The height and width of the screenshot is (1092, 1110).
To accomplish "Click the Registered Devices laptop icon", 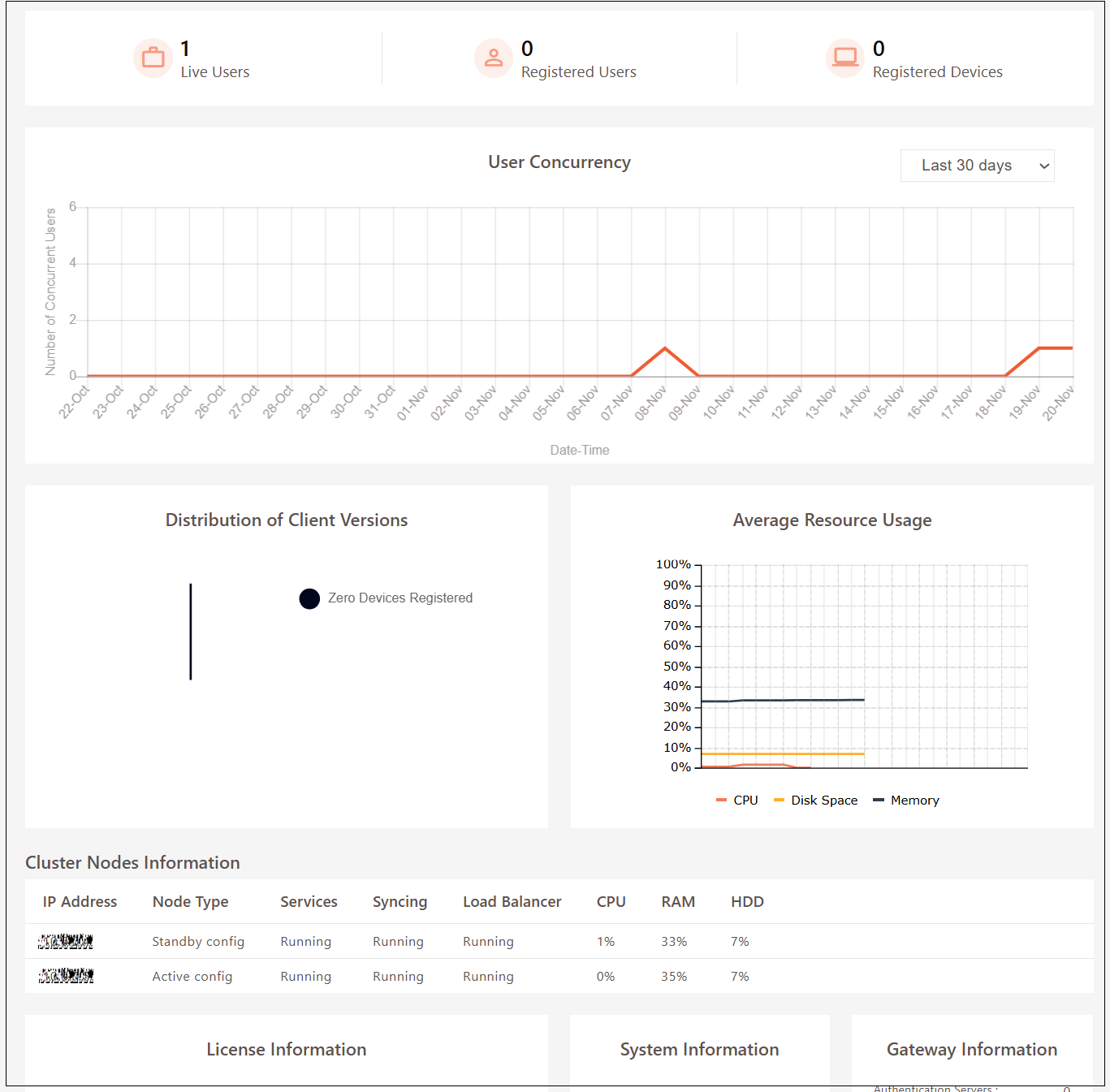I will (x=844, y=58).
